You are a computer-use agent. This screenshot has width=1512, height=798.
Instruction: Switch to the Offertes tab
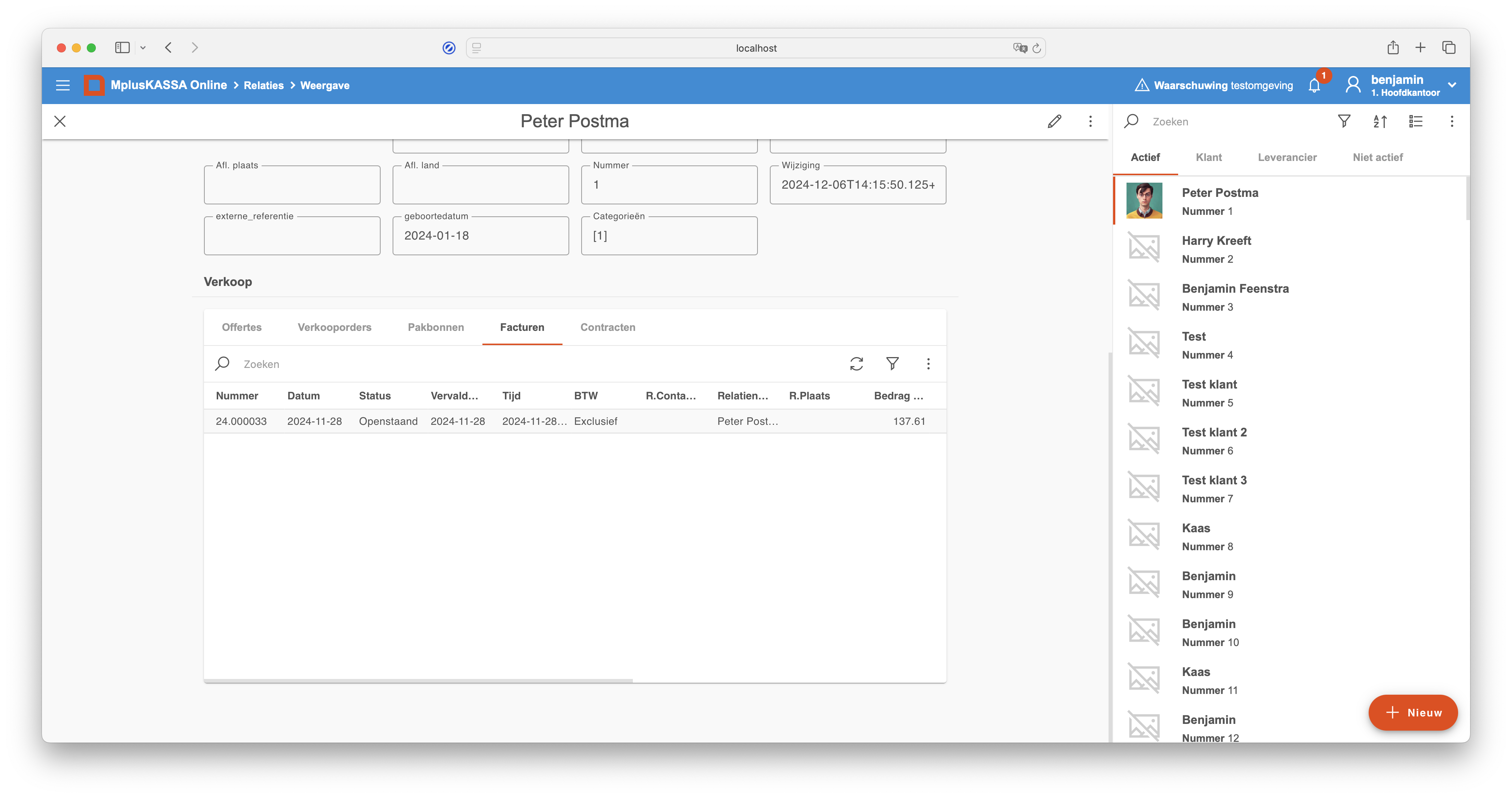click(242, 327)
